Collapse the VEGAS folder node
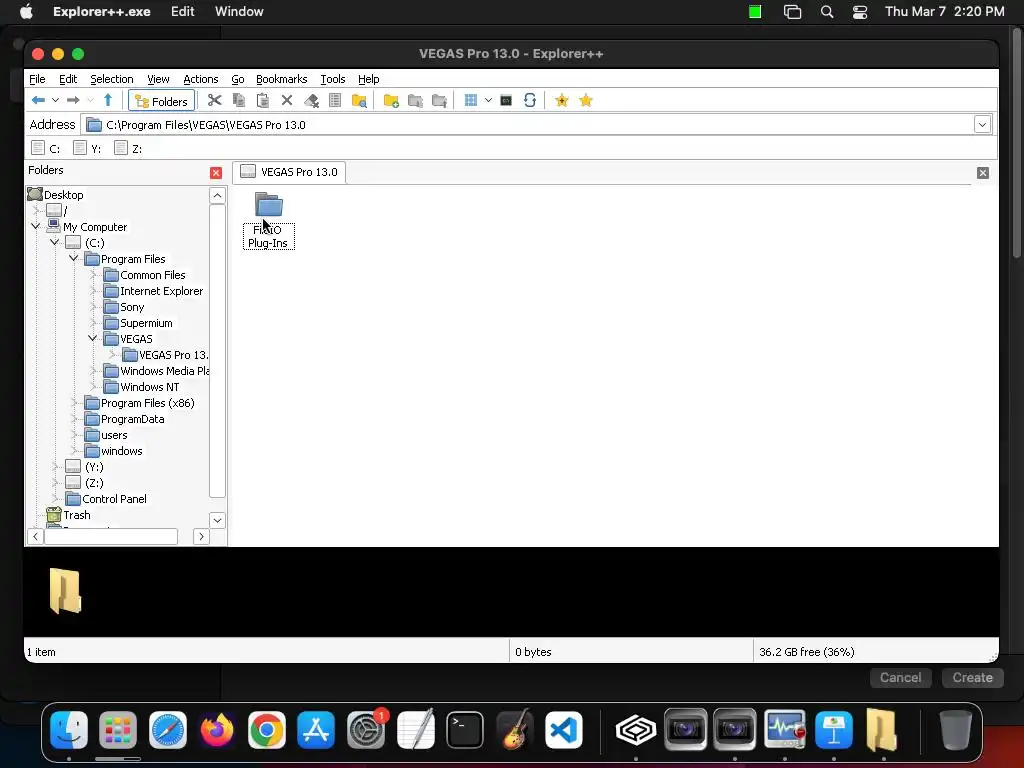The image size is (1024, 768). tap(93, 338)
